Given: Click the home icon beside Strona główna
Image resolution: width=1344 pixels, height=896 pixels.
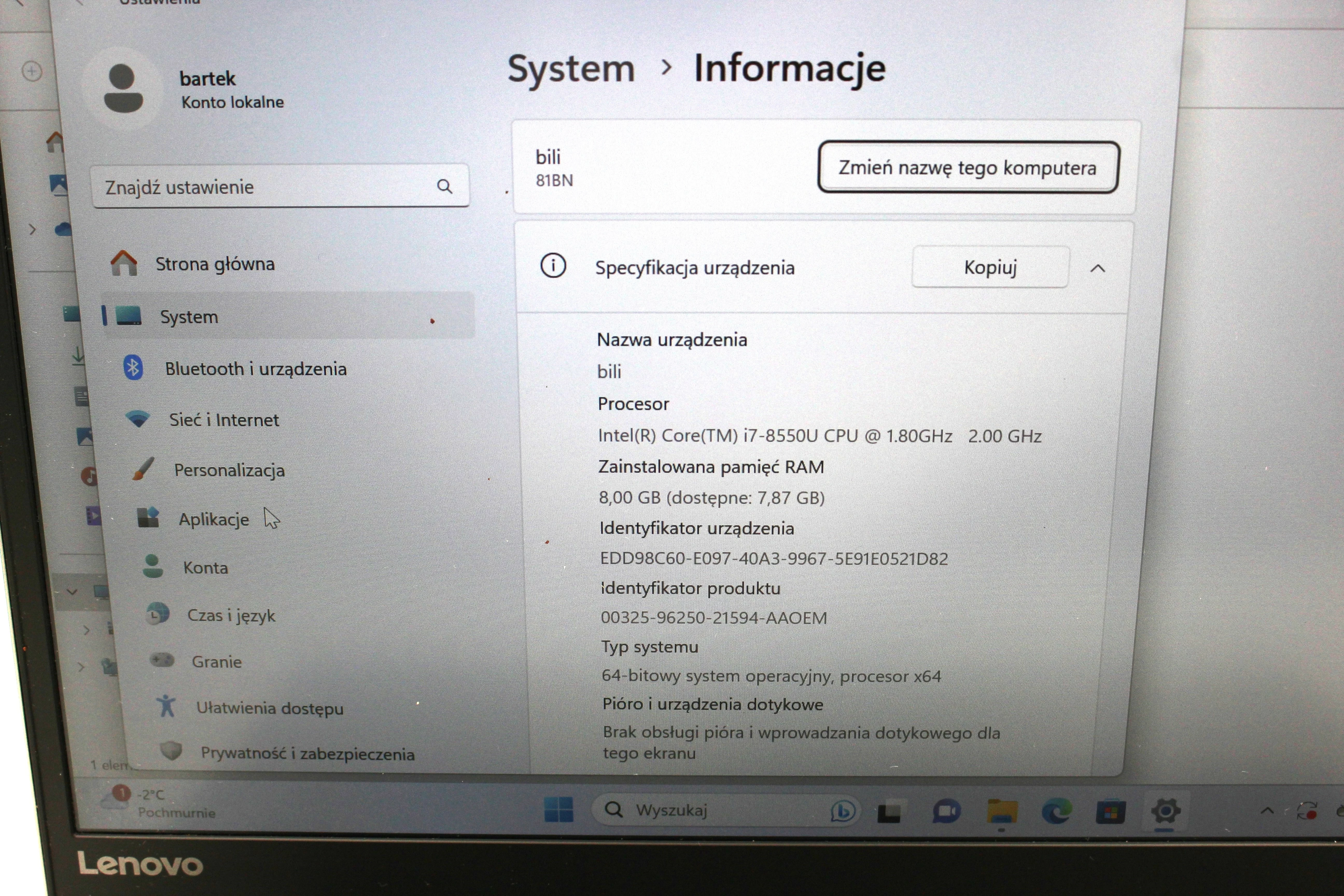Looking at the screenshot, I should [x=124, y=263].
